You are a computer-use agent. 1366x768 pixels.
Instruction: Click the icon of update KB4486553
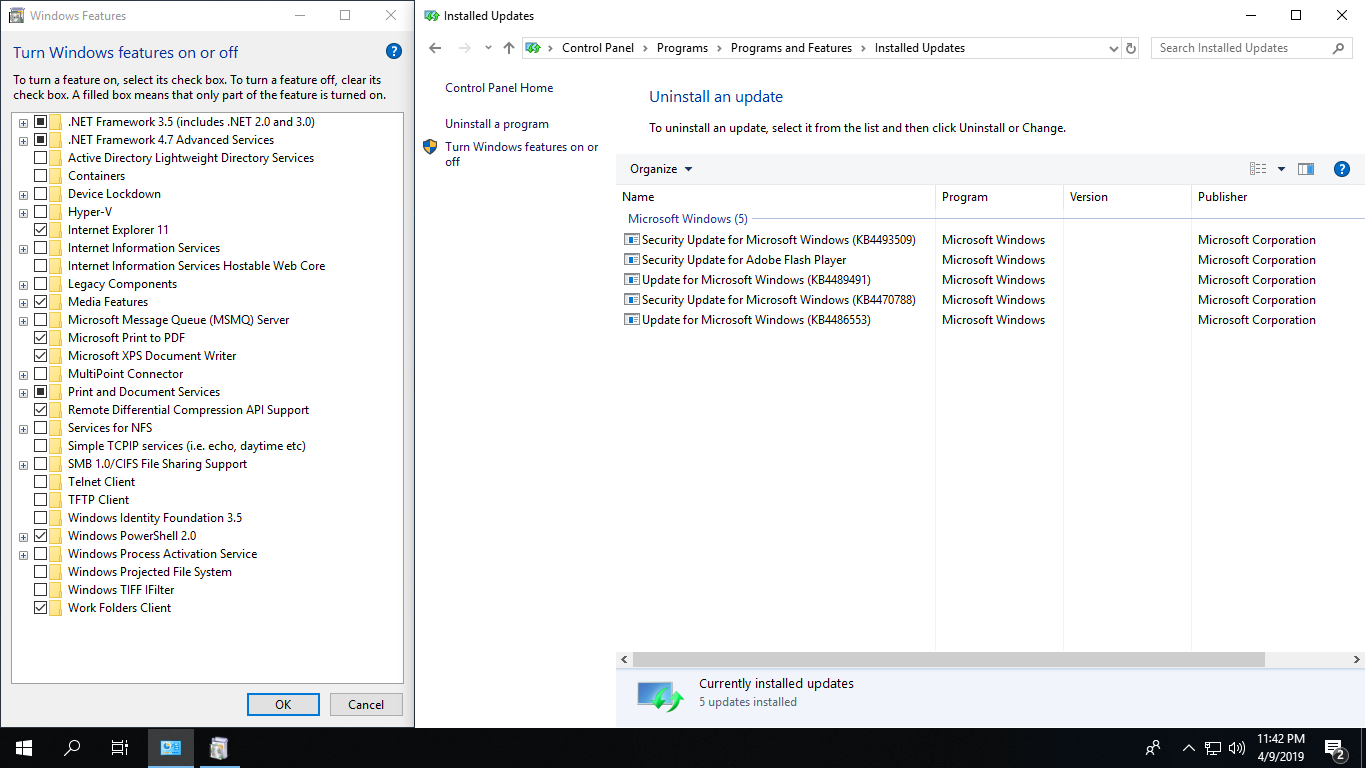[631, 320]
